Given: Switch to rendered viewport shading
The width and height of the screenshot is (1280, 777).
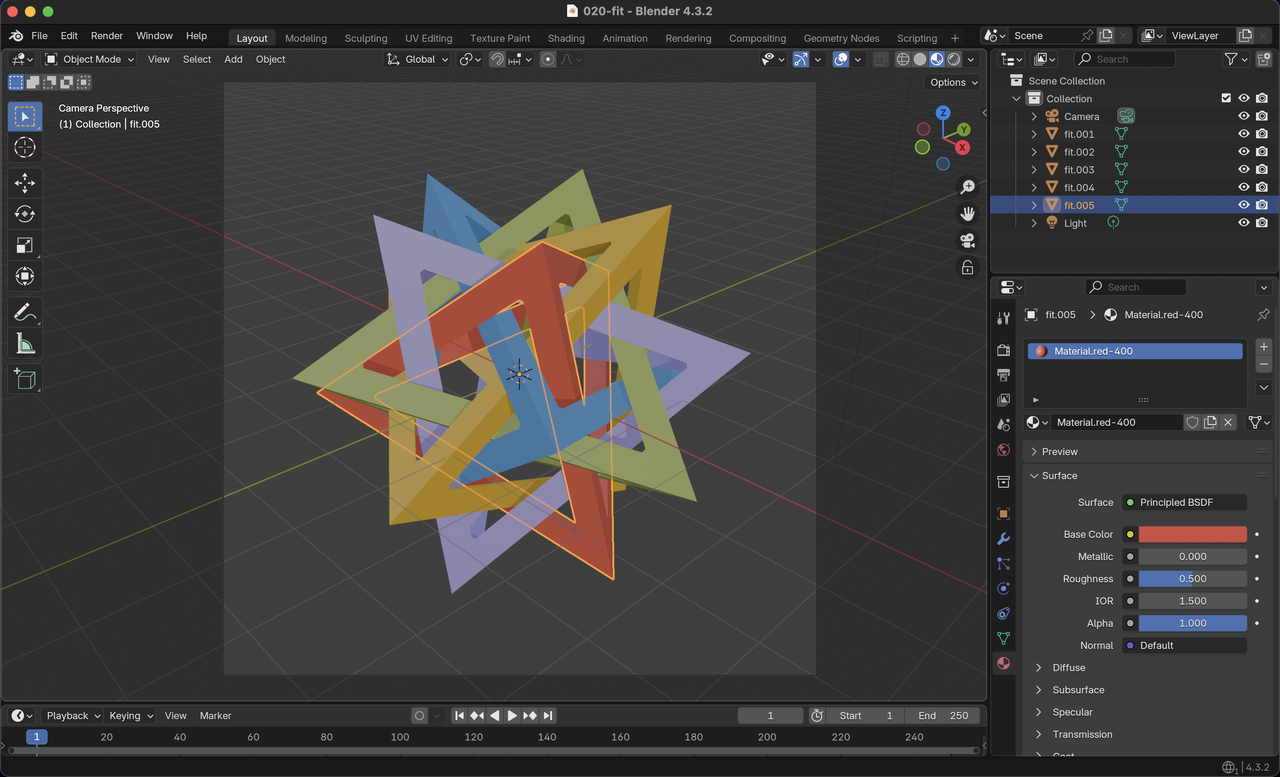Looking at the screenshot, I should tap(954, 59).
